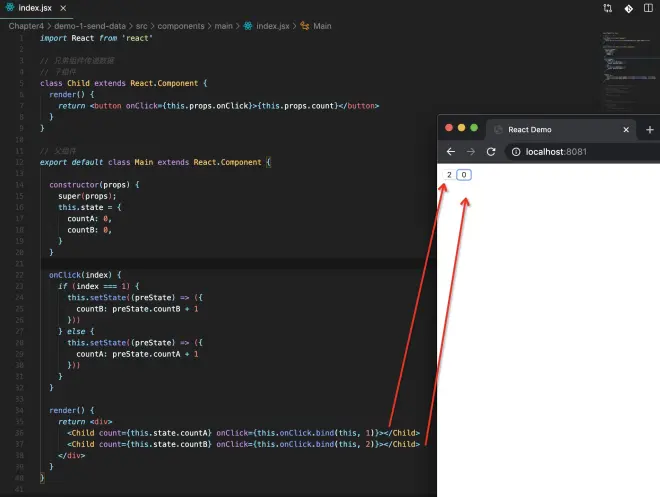Click the Child countA JSX line
Viewport: 660px width, 497px height.
[243, 433]
